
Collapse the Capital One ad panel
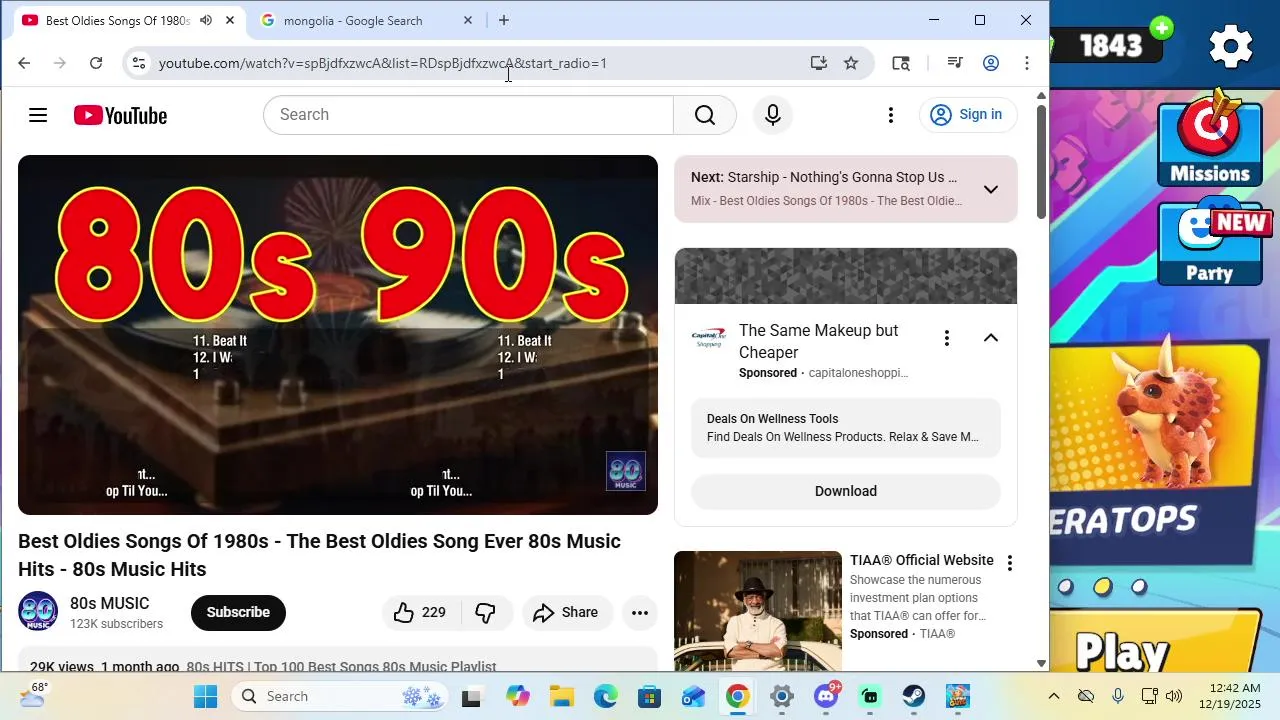click(991, 338)
